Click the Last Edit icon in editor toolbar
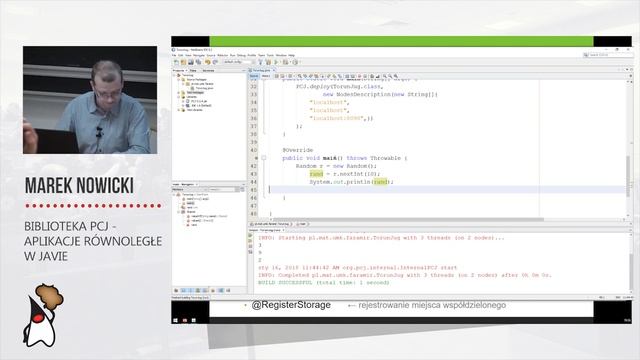 point(277,76)
